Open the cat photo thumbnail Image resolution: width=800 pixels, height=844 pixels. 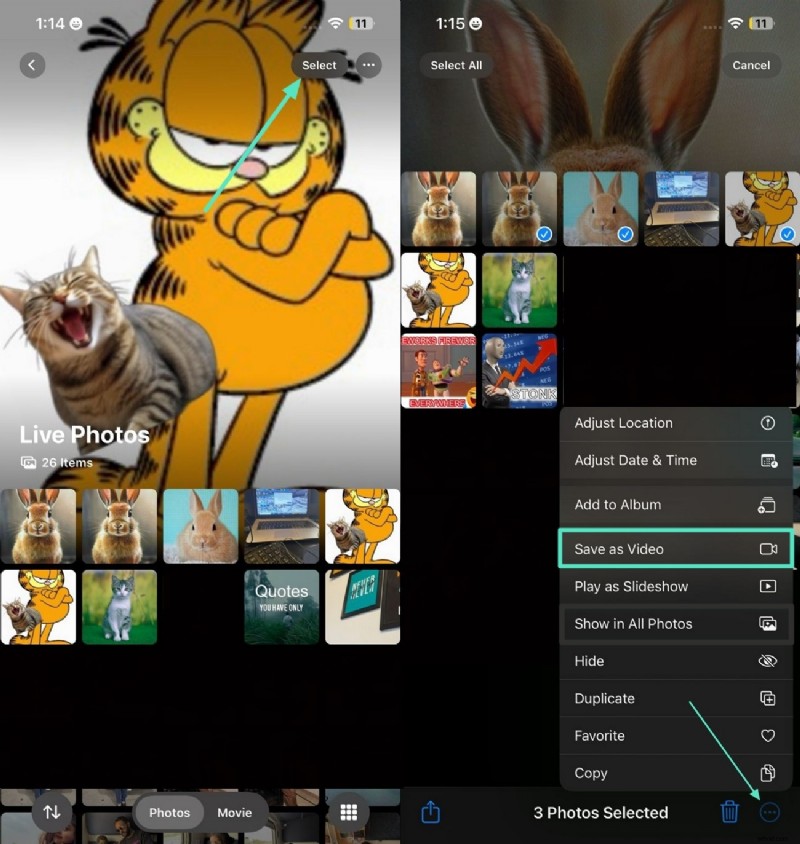(x=520, y=289)
